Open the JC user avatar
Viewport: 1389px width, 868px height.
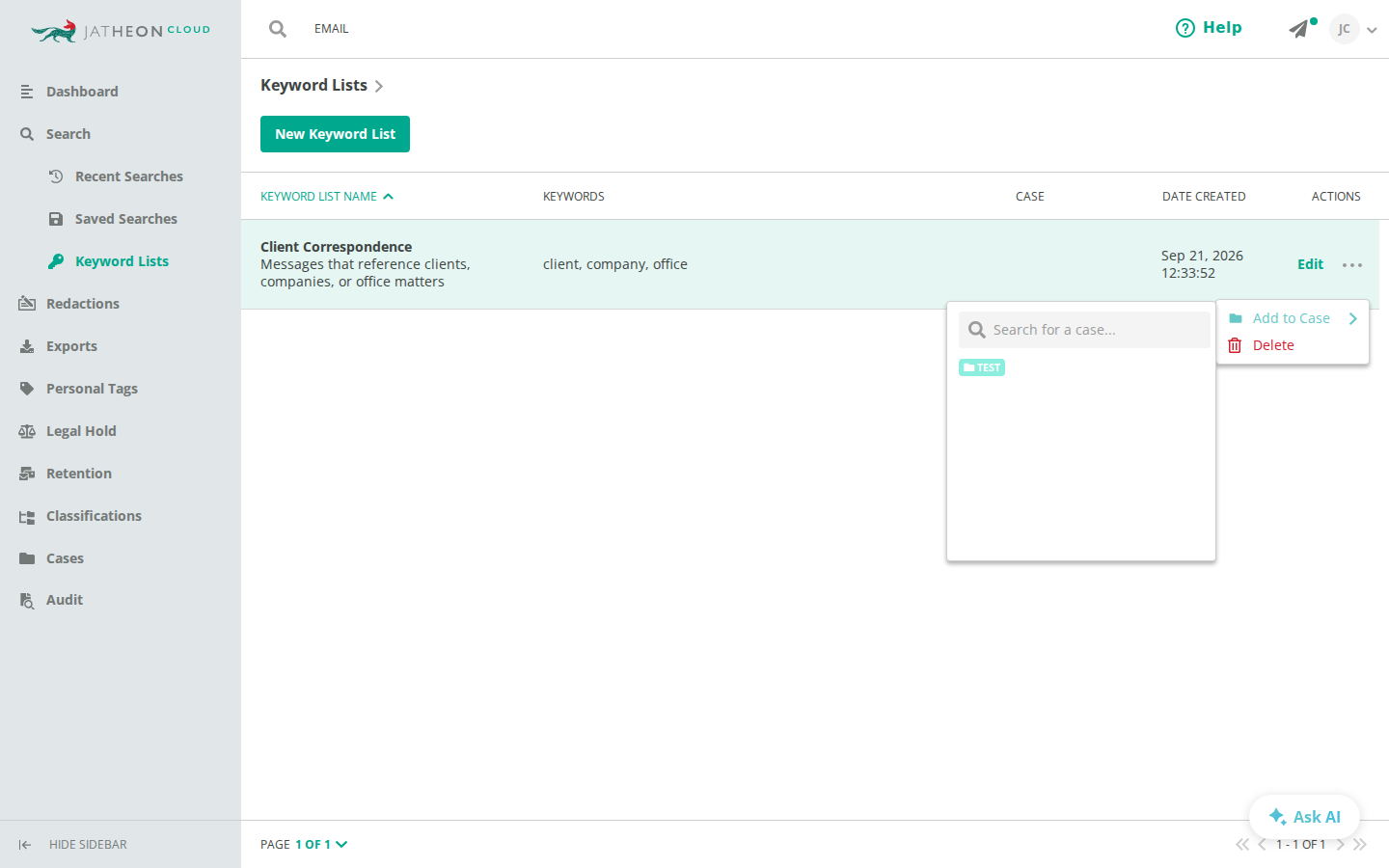[x=1344, y=29]
